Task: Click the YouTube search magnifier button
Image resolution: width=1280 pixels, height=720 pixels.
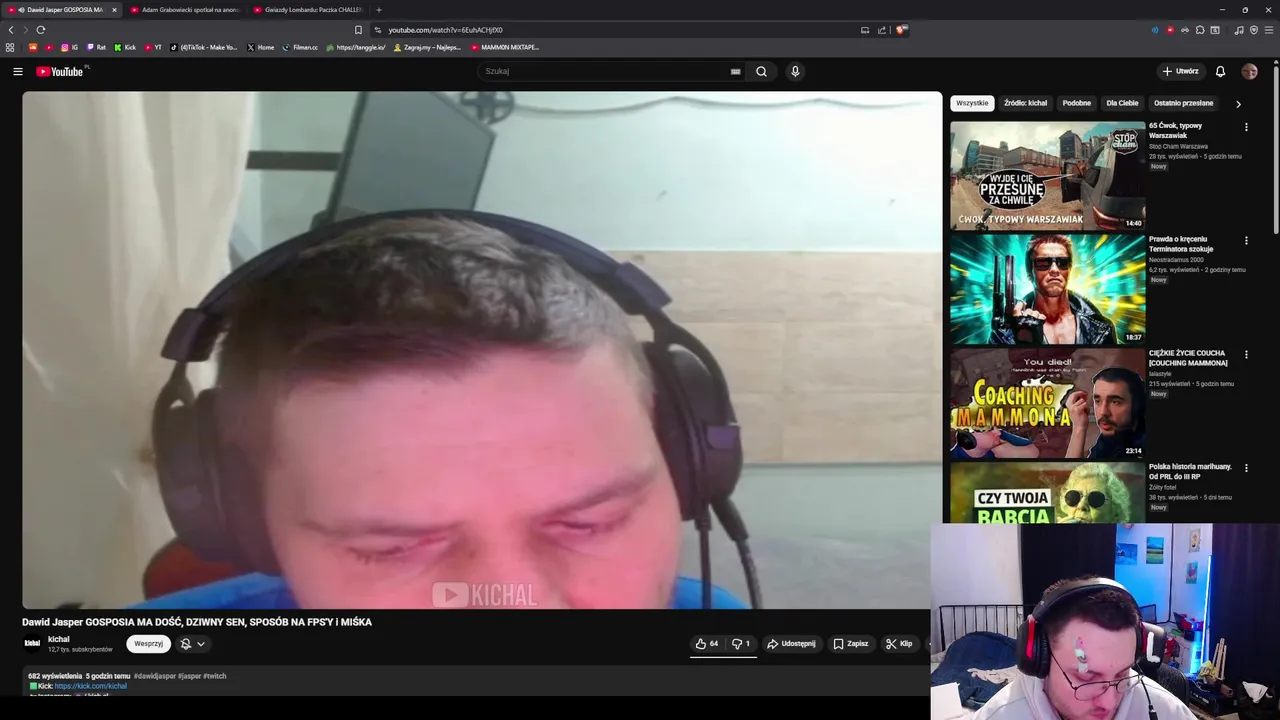Action: click(x=761, y=71)
